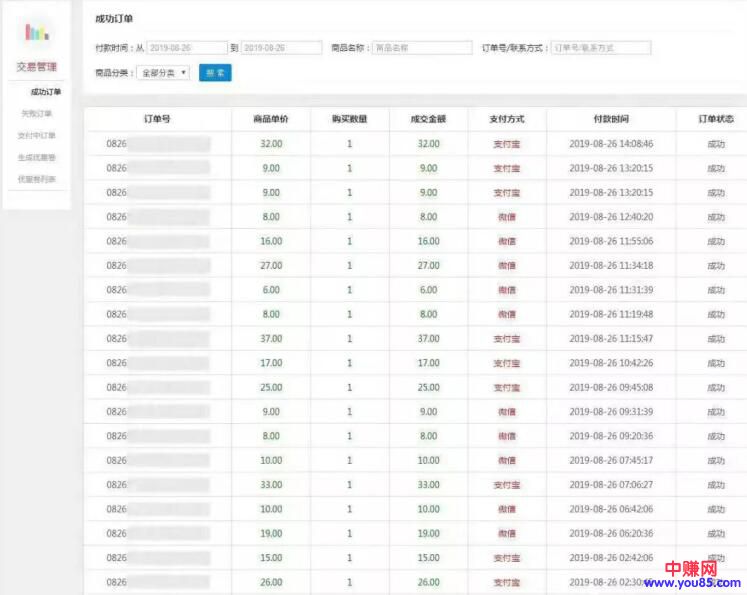Click the colorful bar chart logo icon

pos(36,32)
